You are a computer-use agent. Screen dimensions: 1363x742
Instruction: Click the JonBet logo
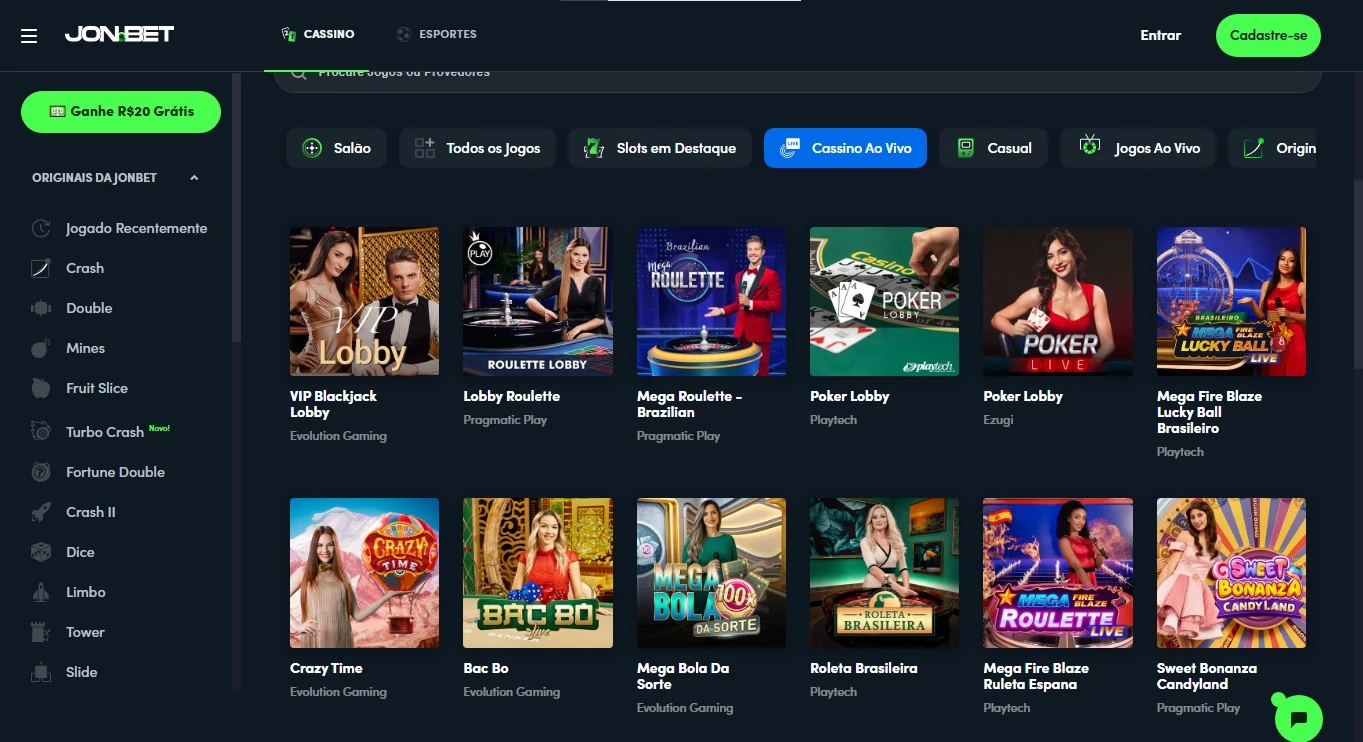click(119, 34)
